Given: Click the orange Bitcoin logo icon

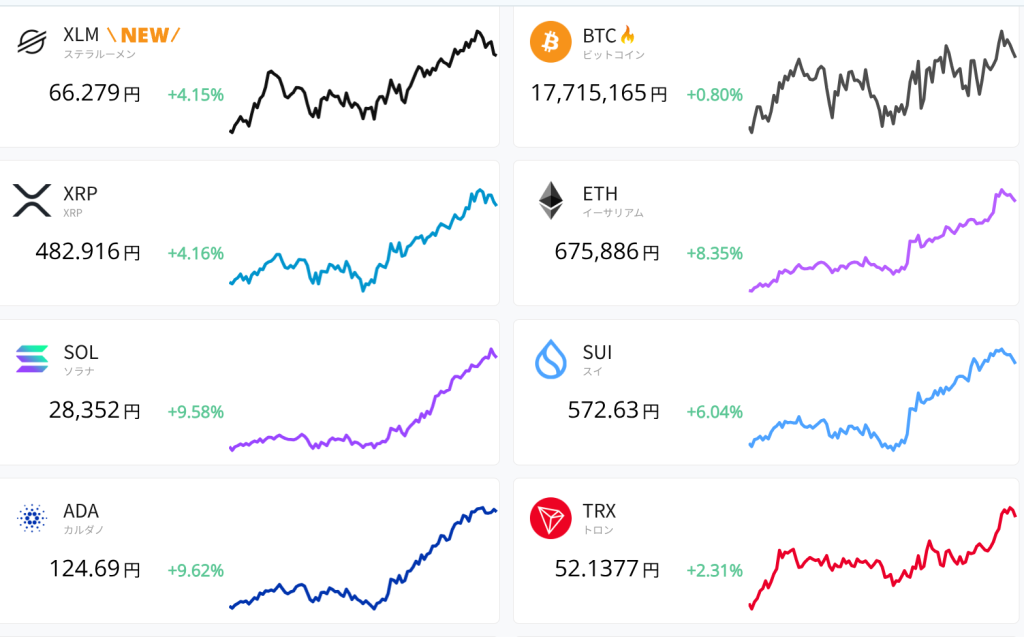Looking at the screenshot, I should click(550, 42).
